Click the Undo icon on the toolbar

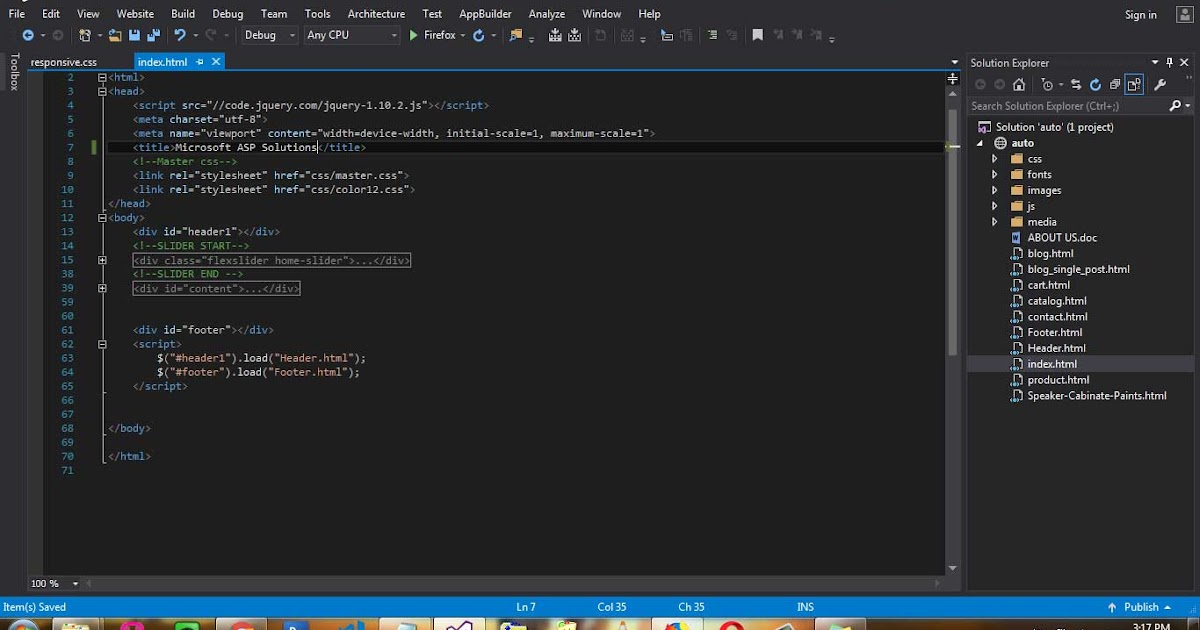tap(180, 35)
